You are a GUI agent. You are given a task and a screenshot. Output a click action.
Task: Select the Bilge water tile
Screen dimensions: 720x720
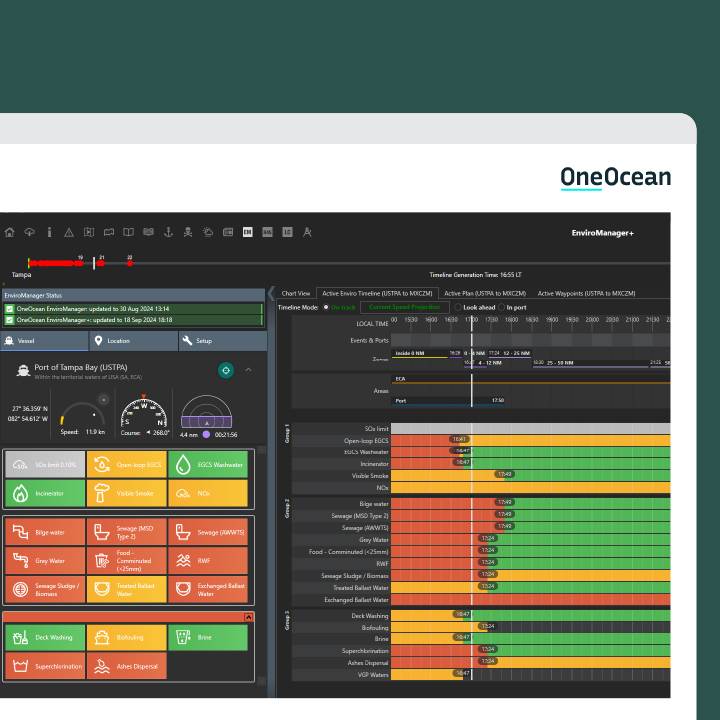click(44, 533)
